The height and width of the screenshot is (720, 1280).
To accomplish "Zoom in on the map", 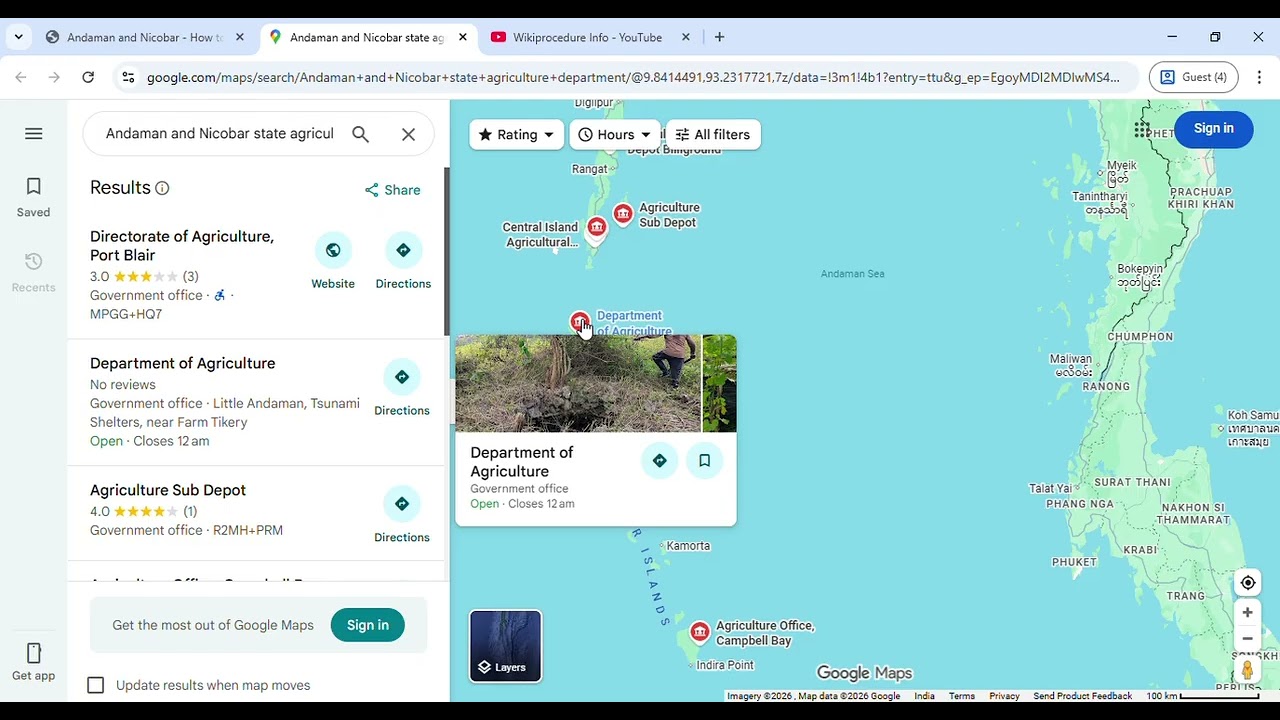I will [x=1247, y=613].
